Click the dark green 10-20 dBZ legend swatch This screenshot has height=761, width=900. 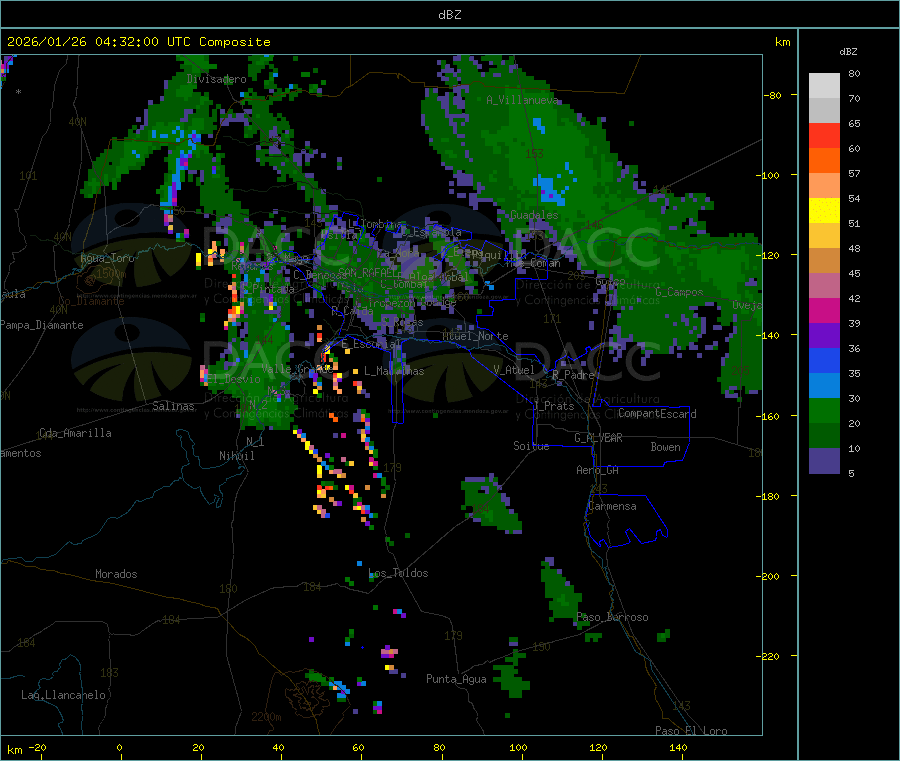click(824, 436)
